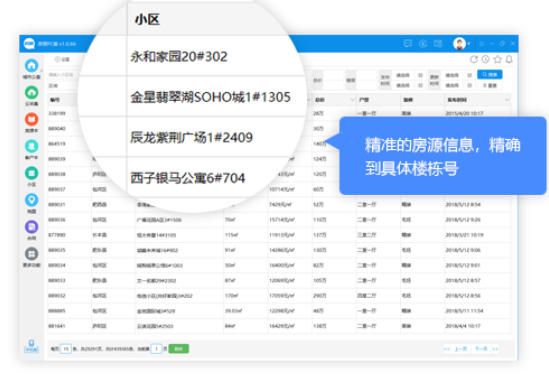The image size is (549, 378).
Task: Click the first title bar list icon
Action: click(408, 43)
